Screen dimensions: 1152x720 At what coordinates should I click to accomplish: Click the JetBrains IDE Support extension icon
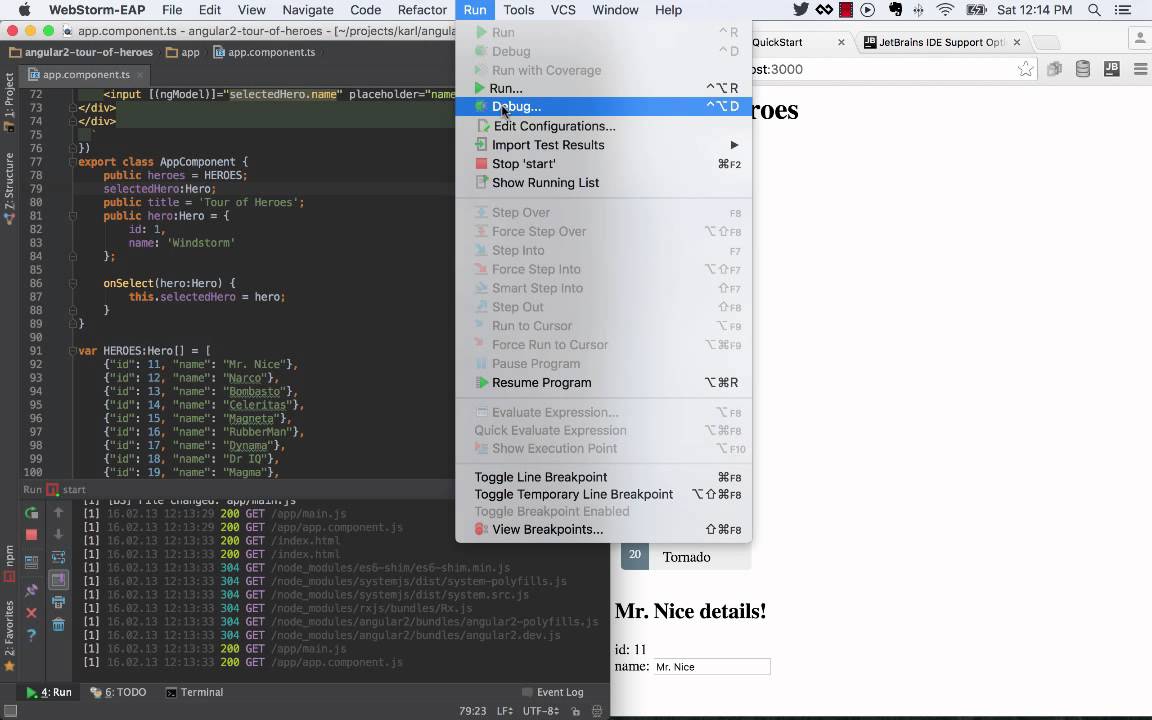pyautogui.click(x=1112, y=69)
